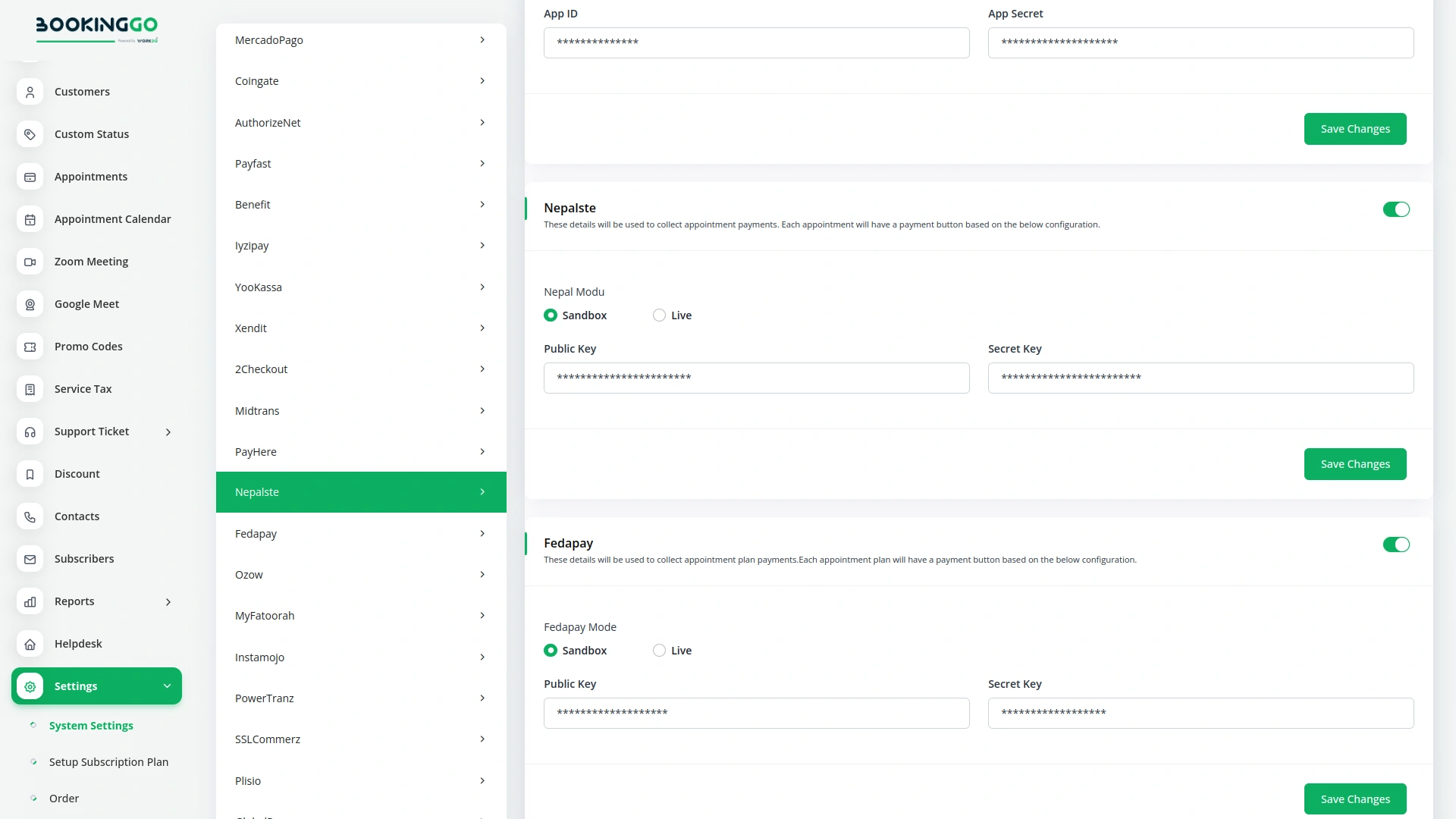Click the Support Ticket headset icon
1456x819 pixels.
(x=30, y=431)
